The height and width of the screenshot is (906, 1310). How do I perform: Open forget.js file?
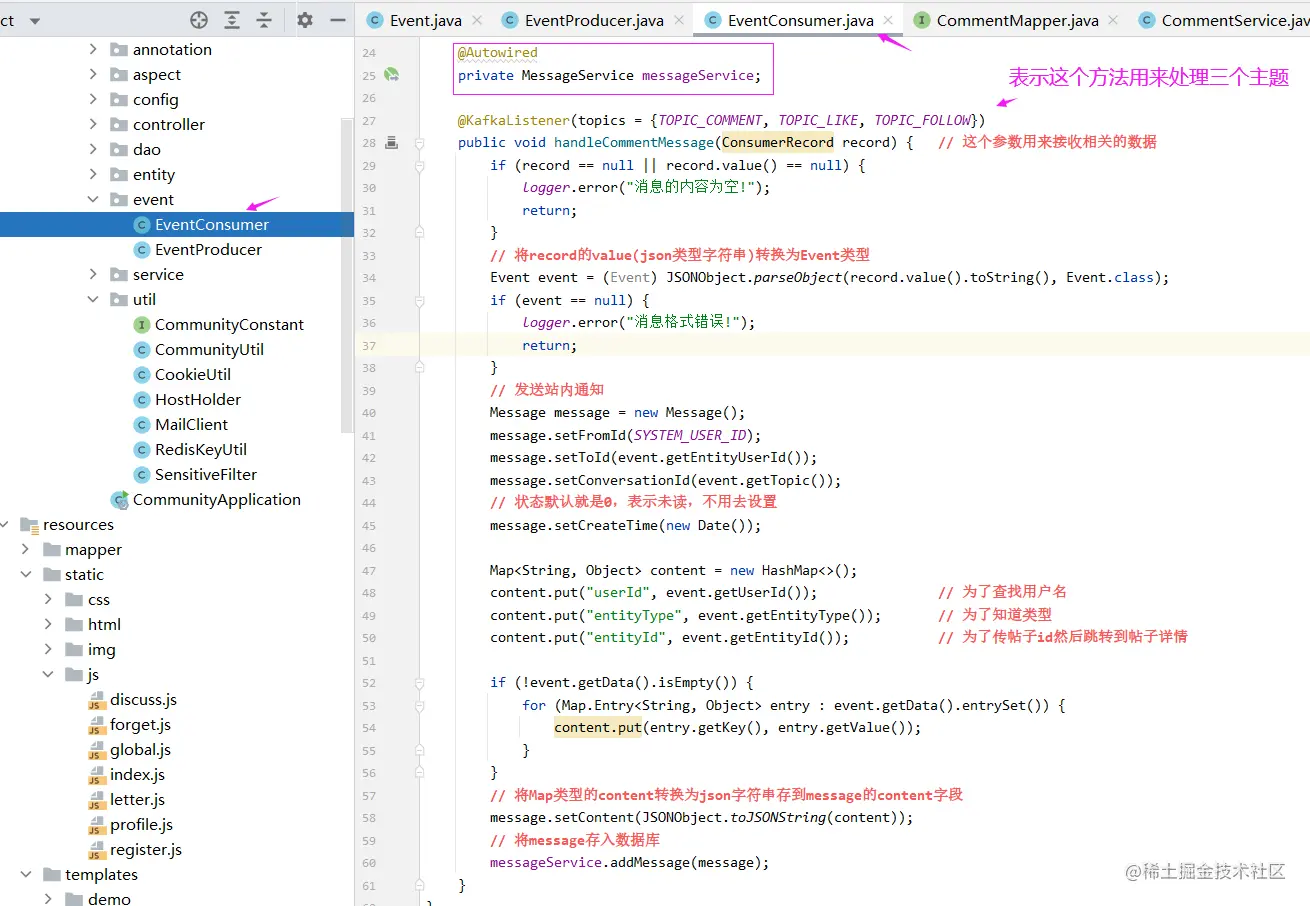140,724
